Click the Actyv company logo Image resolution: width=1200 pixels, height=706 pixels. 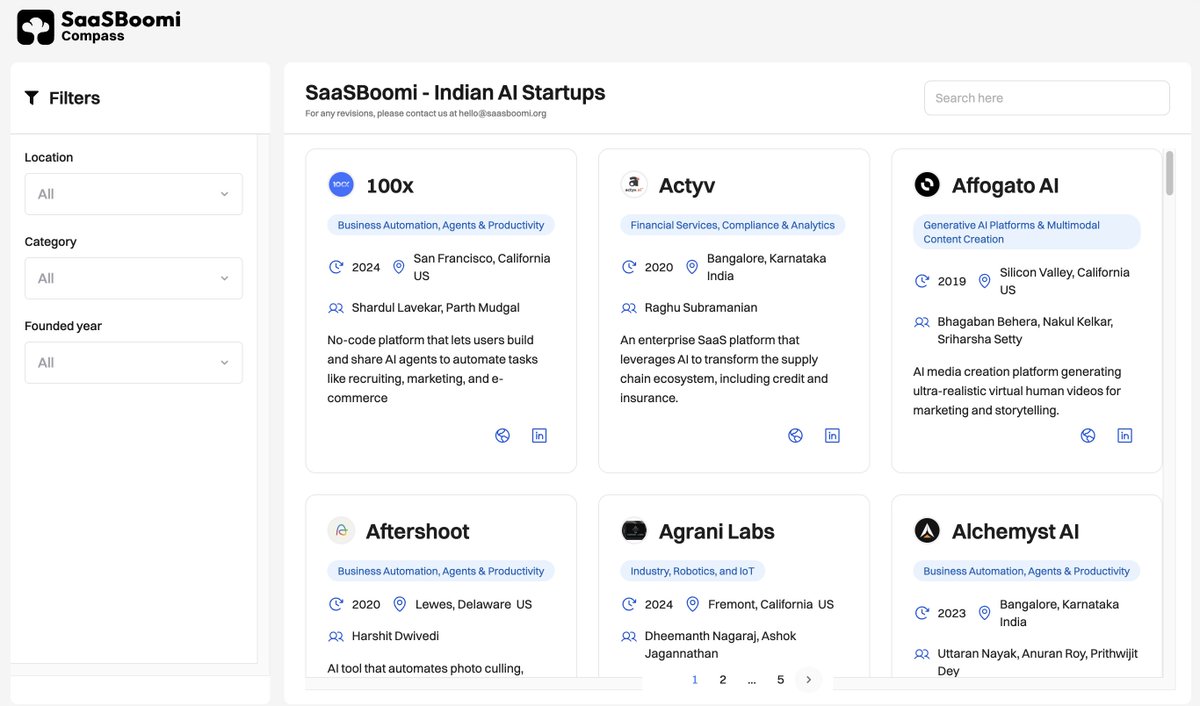[x=634, y=184]
